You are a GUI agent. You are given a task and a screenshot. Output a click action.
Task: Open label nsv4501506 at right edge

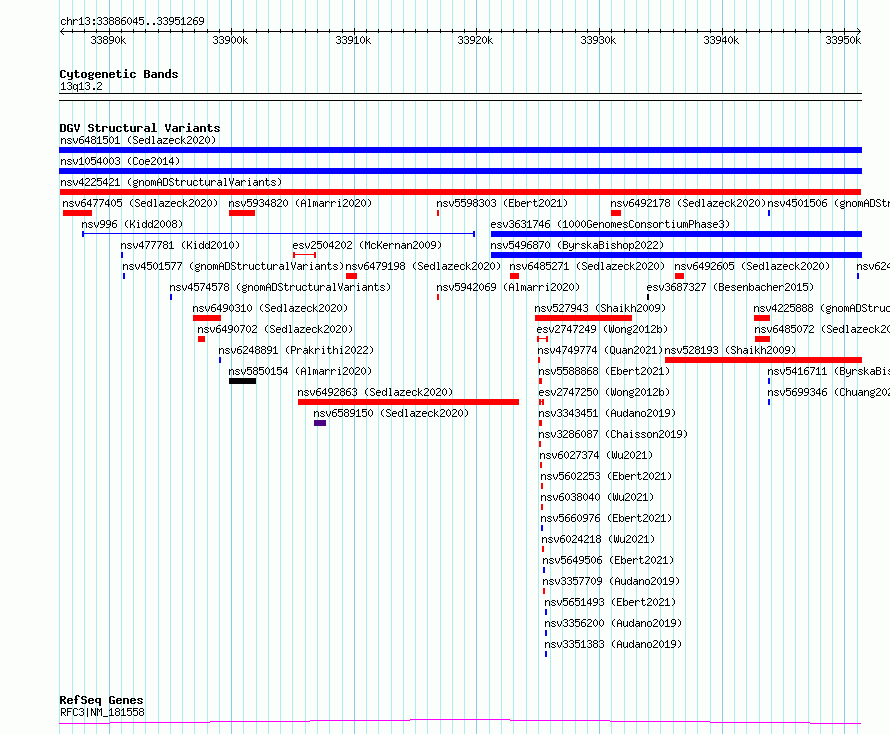click(829, 203)
